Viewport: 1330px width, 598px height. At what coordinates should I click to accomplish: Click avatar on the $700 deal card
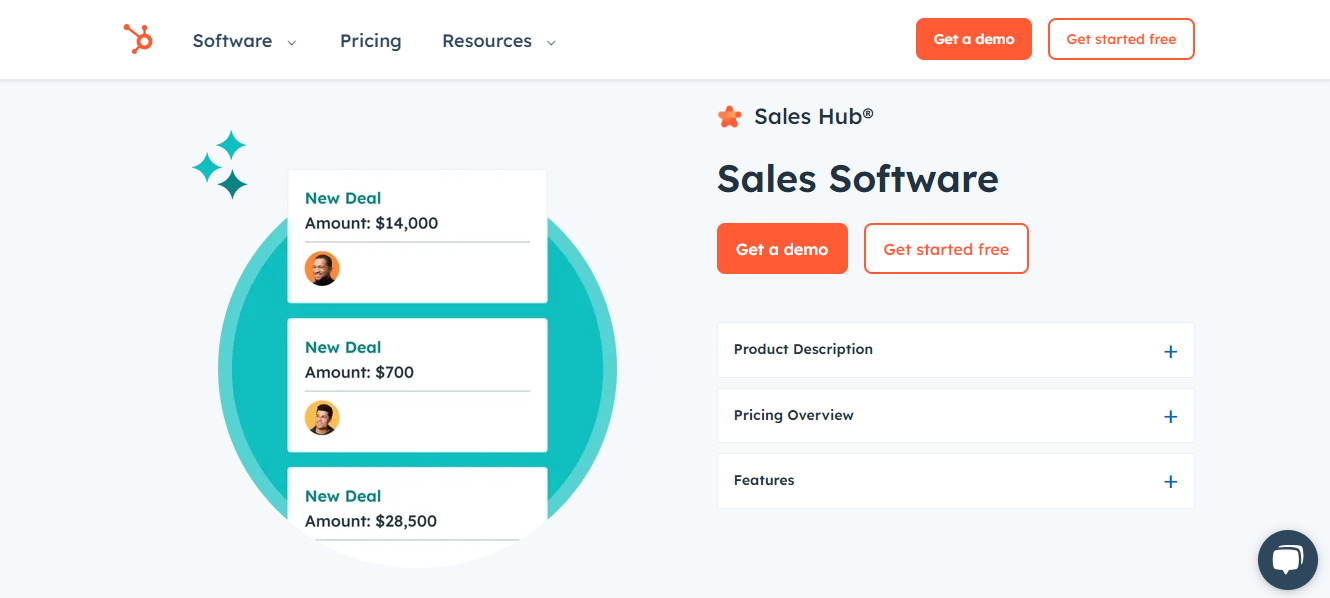click(x=322, y=418)
